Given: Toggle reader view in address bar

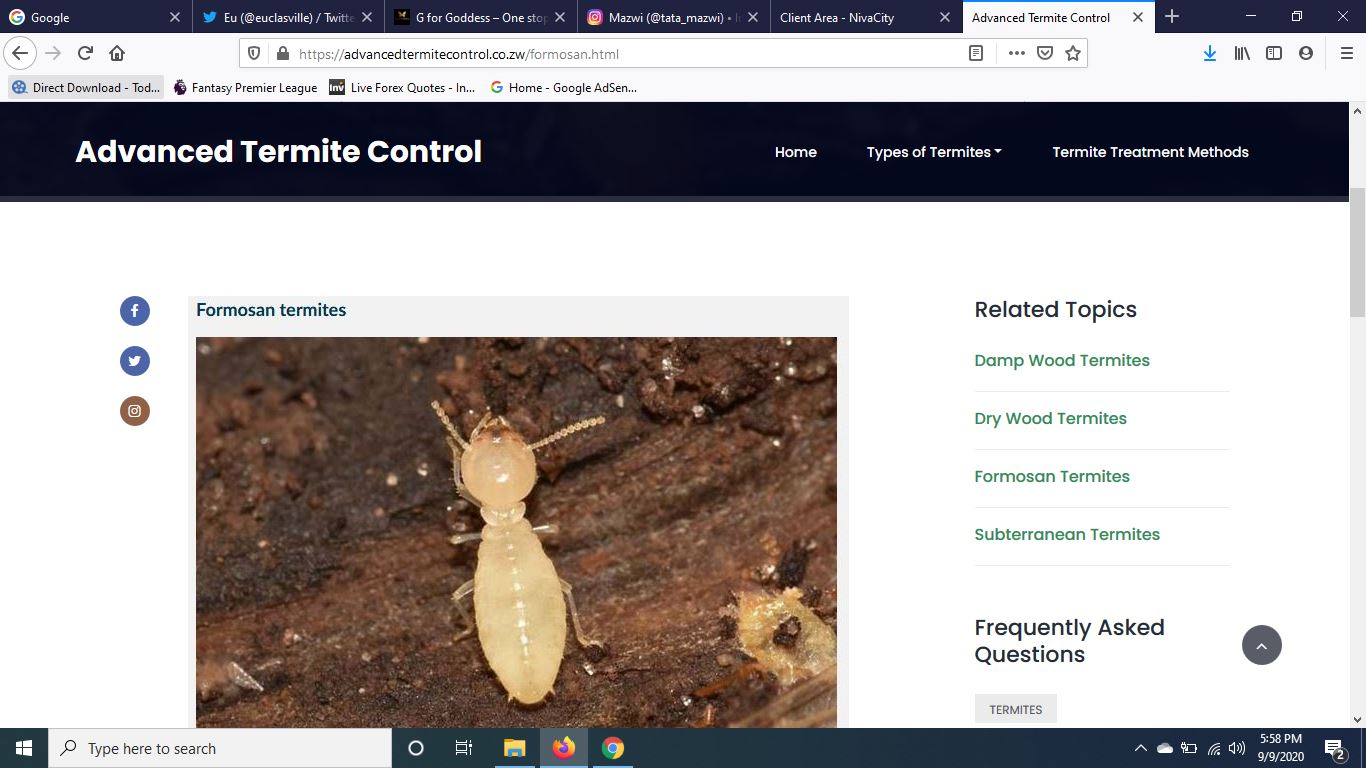Looking at the screenshot, I should point(976,53).
